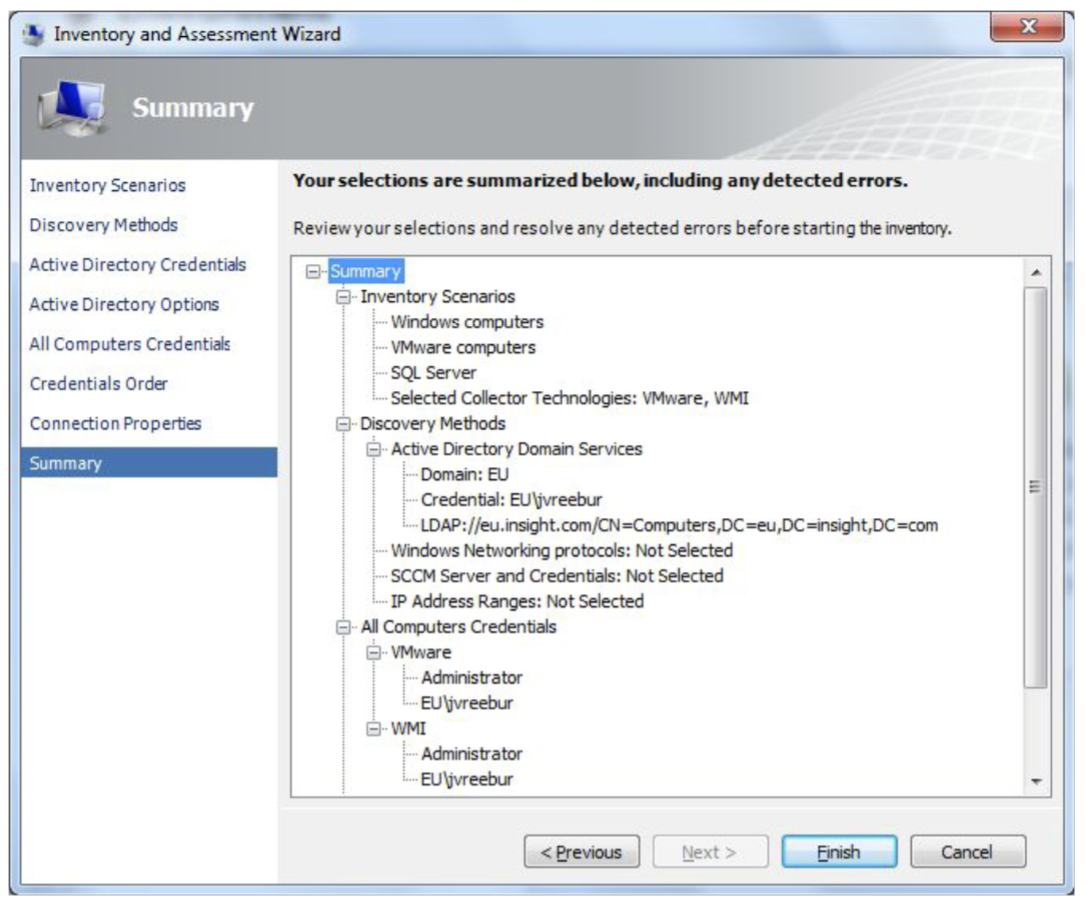1086x906 pixels.
Task: Go to the Credentials Order step
Action: (x=98, y=384)
